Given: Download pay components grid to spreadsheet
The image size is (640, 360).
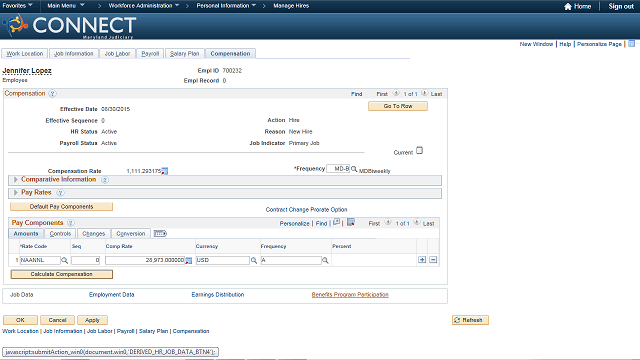Looking at the screenshot, I should tap(351, 222).
